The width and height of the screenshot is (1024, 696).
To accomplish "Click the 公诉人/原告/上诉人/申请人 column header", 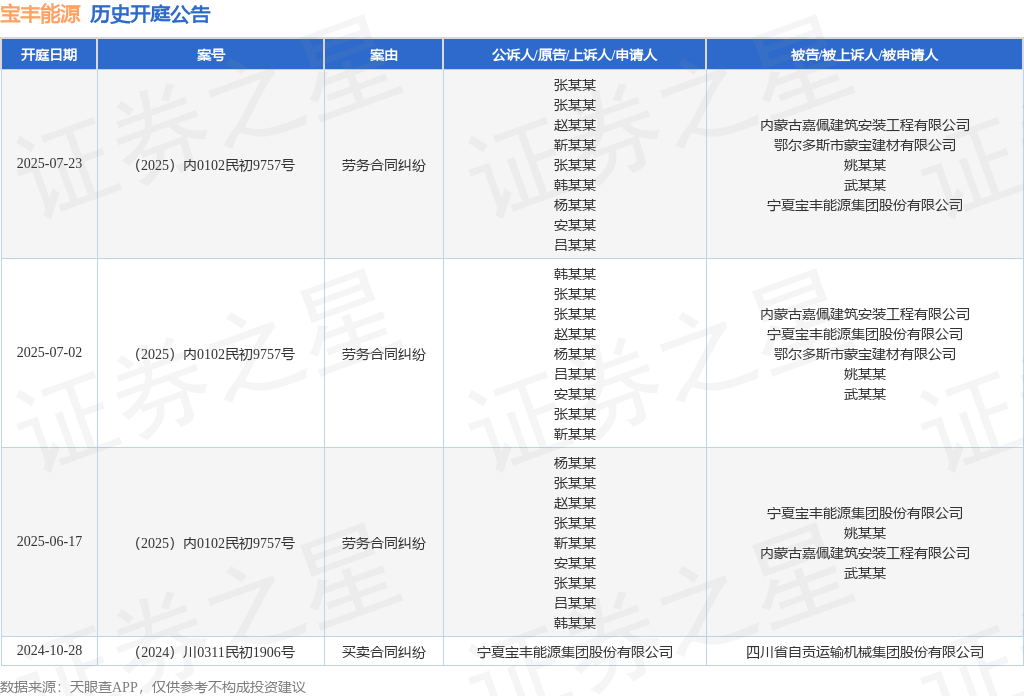I will (575, 55).
